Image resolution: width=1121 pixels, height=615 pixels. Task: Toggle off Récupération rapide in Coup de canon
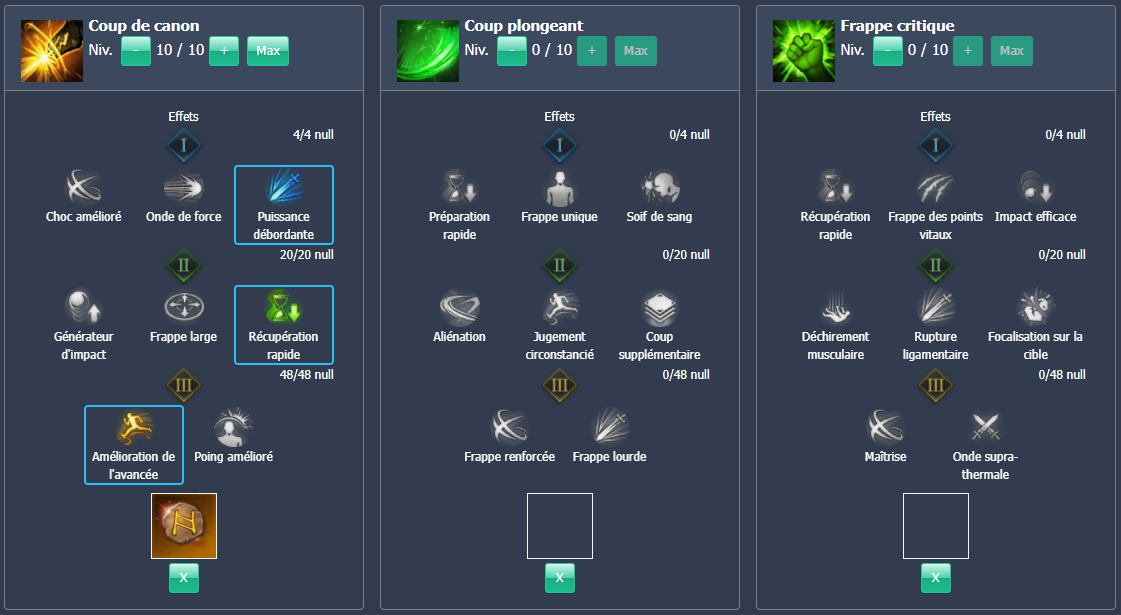coord(284,325)
